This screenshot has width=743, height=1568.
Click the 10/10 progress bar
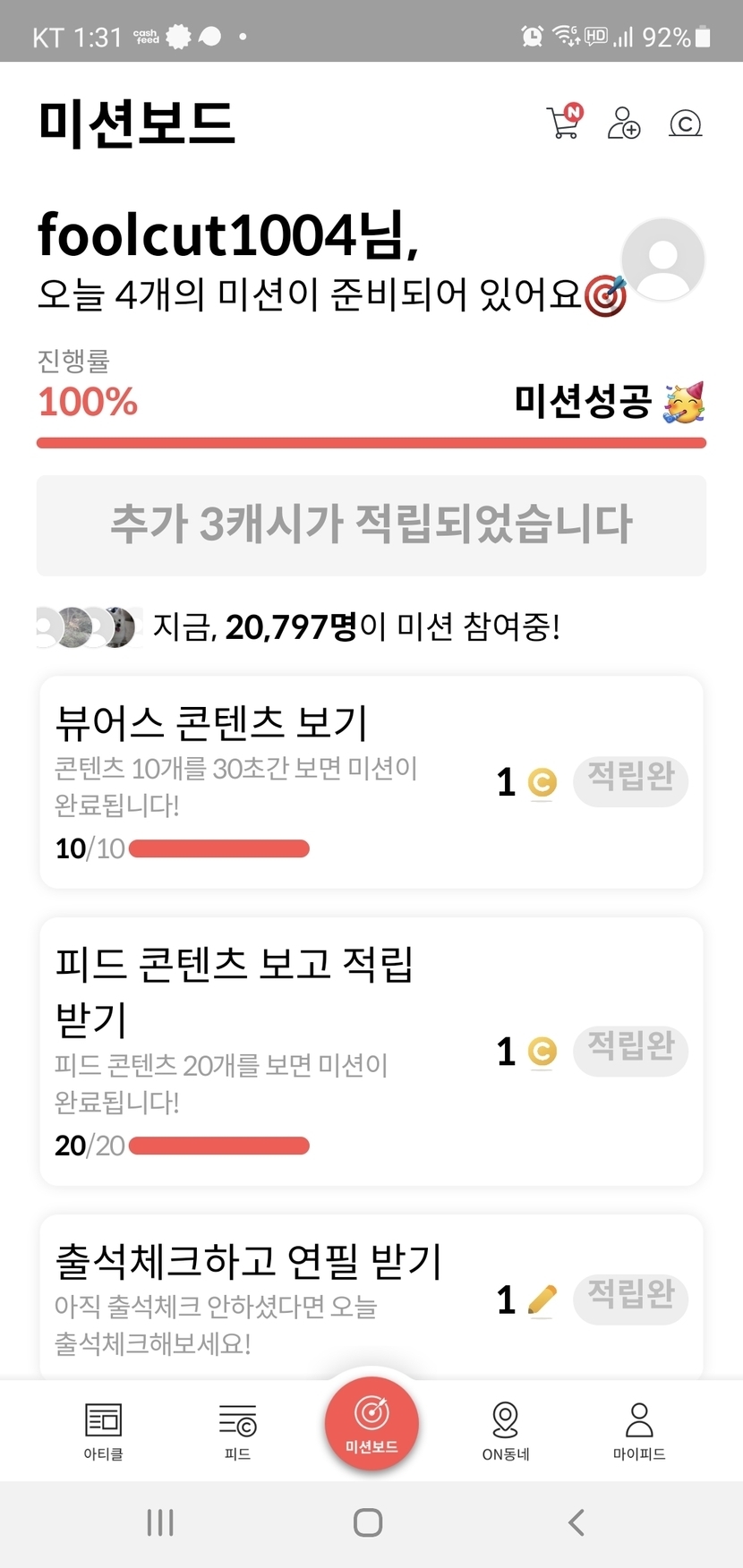click(219, 848)
